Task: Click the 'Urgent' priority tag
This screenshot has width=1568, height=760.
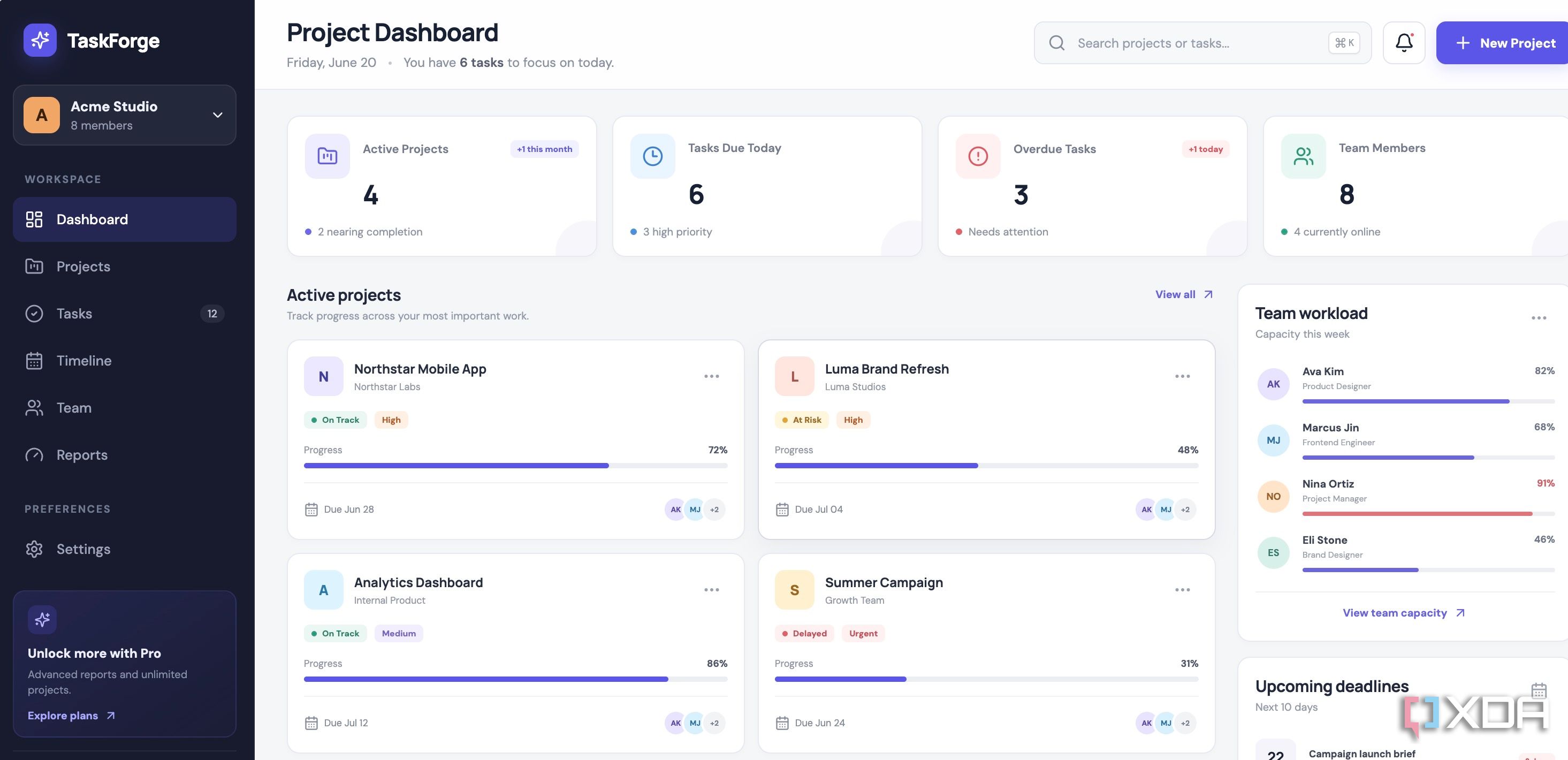Action: [x=863, y=633]
